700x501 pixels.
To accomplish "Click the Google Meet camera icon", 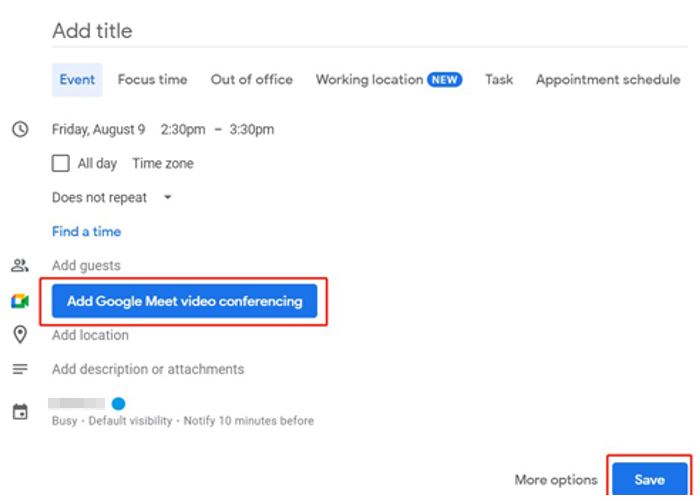I will pyautogui.click(x=20, y=301).
